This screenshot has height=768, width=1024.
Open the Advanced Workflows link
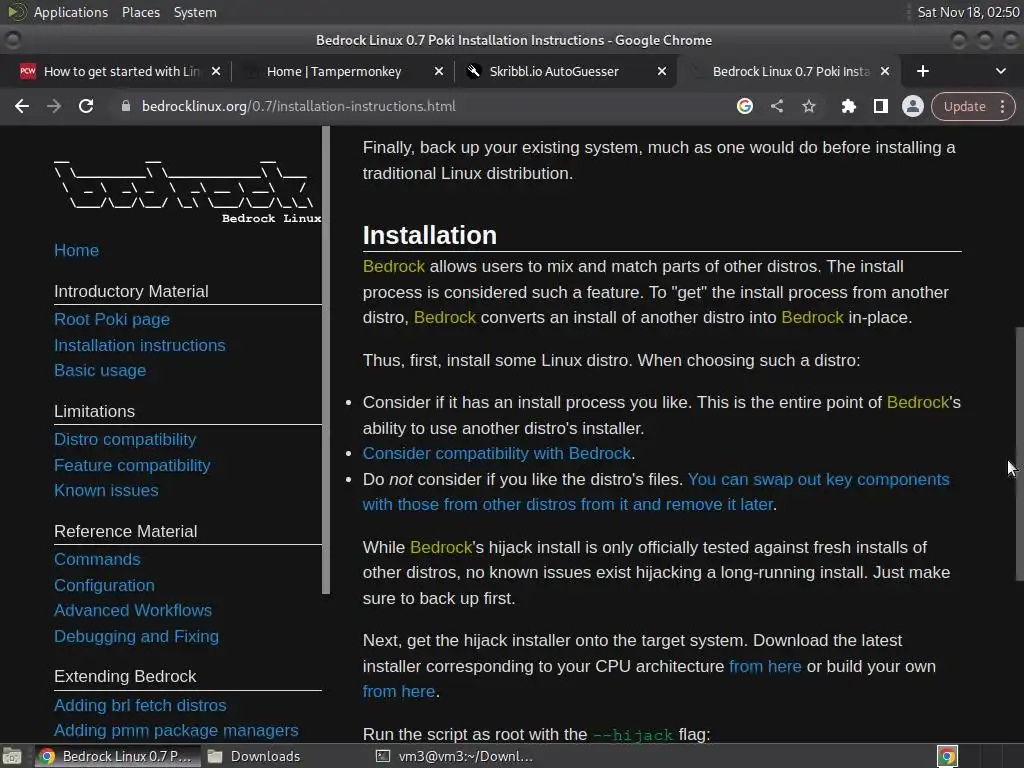tap(133, 610)
